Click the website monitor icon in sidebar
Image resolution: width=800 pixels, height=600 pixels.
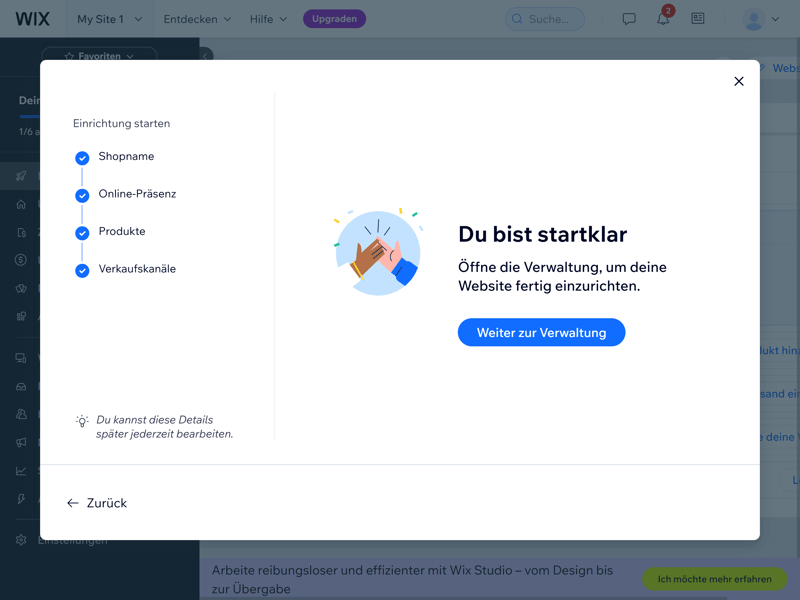point(21,358)
